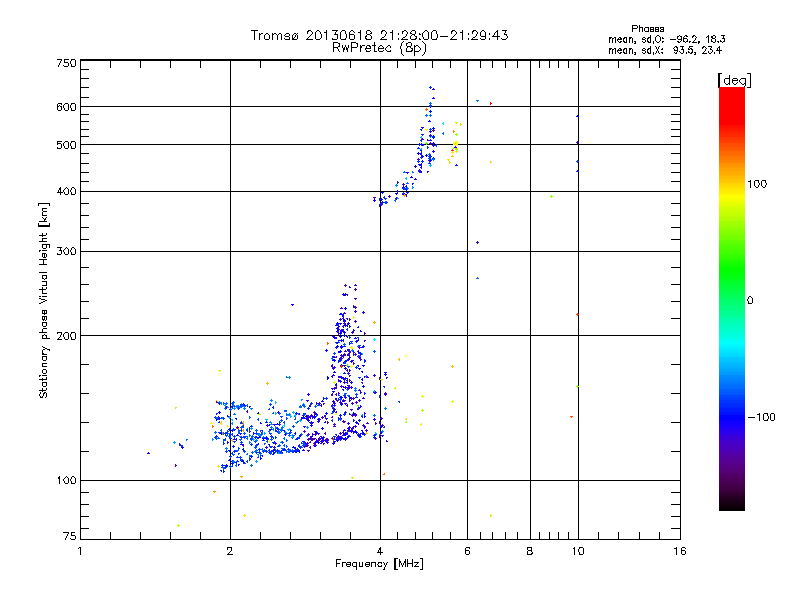The image size is (800, 600).
Task: Click the '[deg]' colorbar unit label
Action: click(734, 81)
